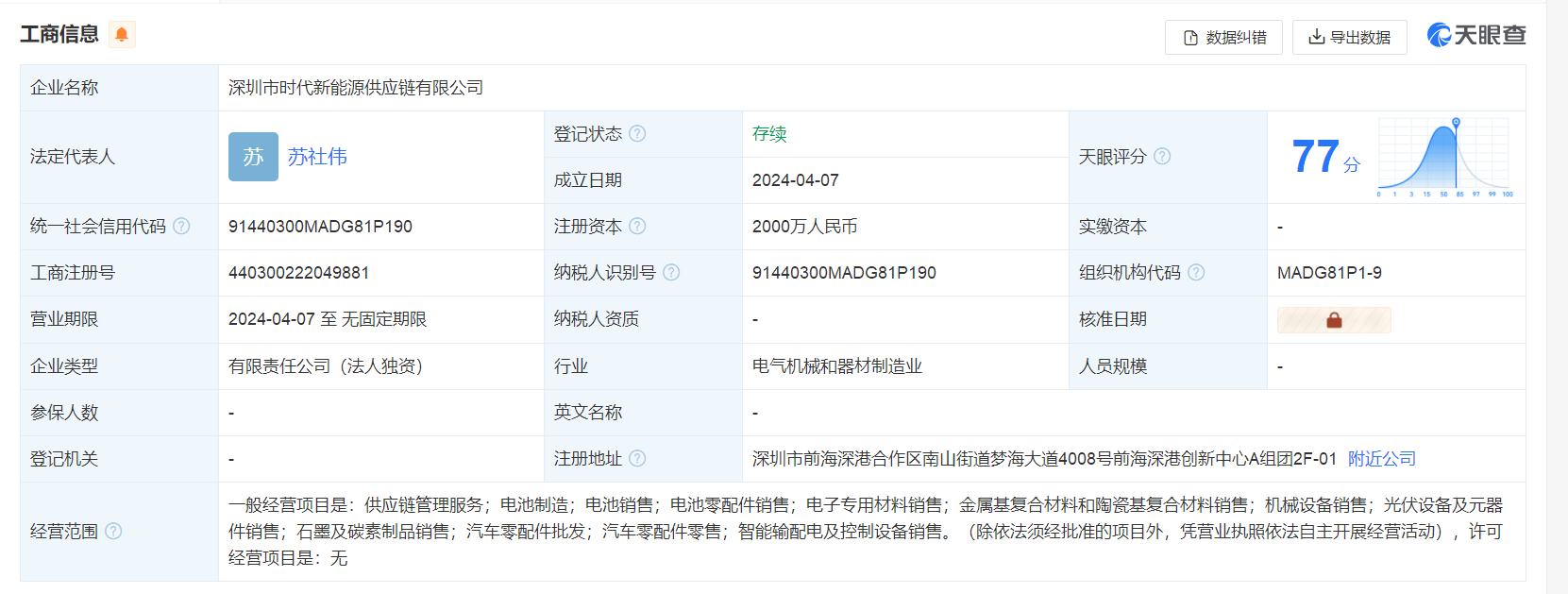Click help icon next to 纳税人识别号

pyautogui.click(x=671, y=272)
